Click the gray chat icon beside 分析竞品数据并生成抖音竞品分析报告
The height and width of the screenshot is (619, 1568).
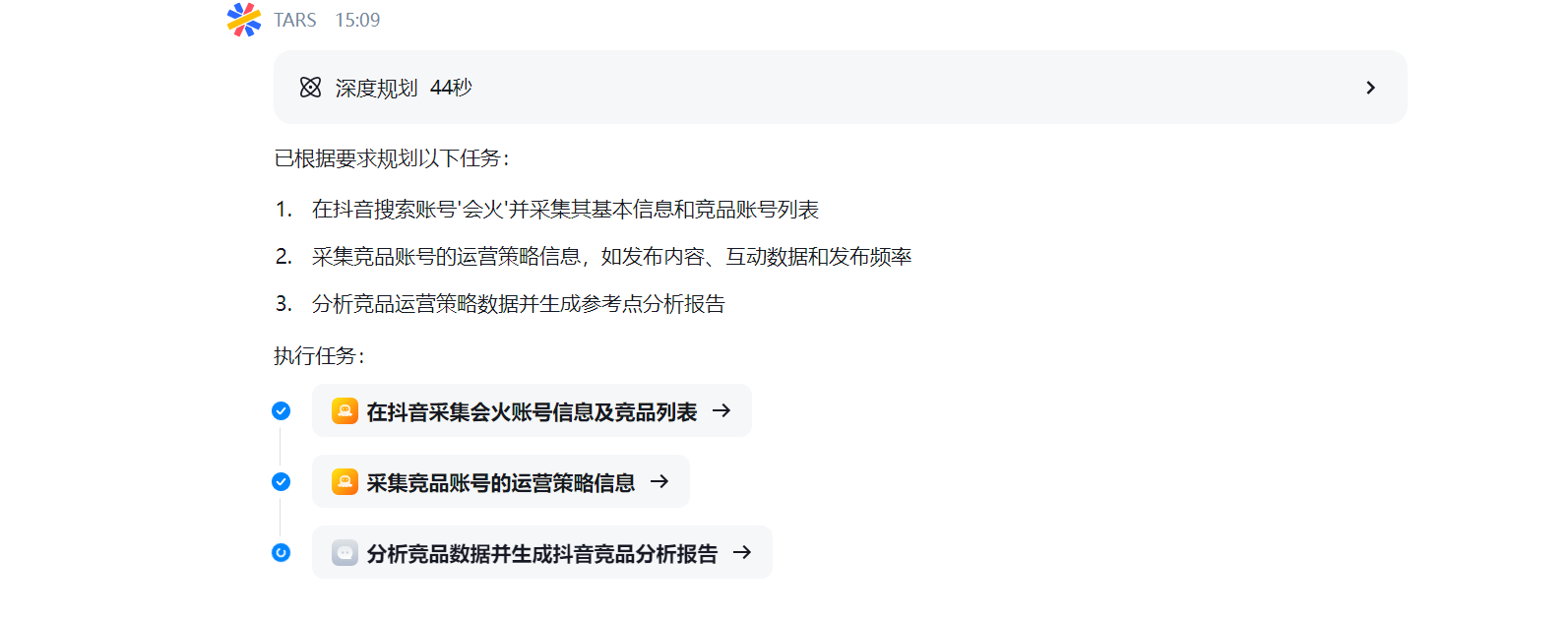(x=345, y=552)
